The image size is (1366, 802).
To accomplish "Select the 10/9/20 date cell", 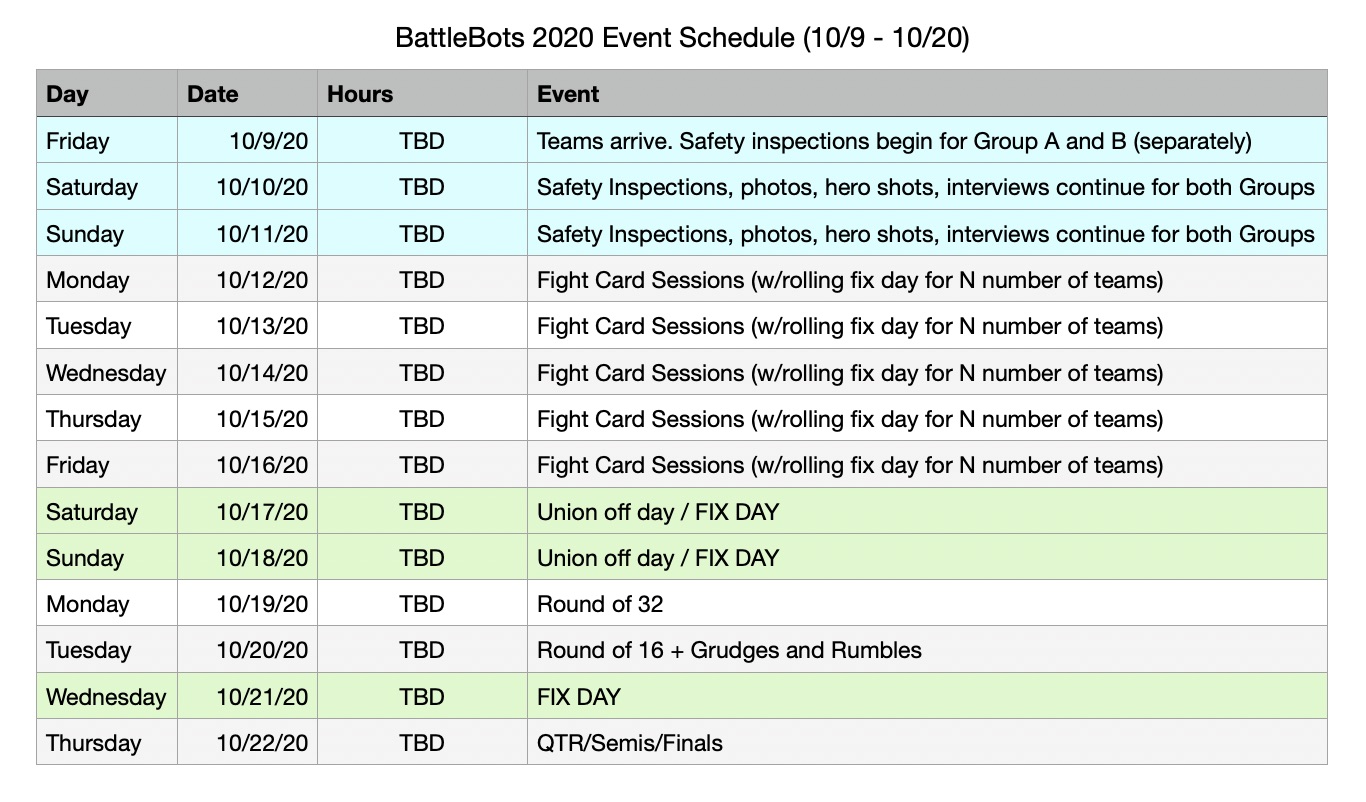I will pyautogui.click(x=247, y=141).
